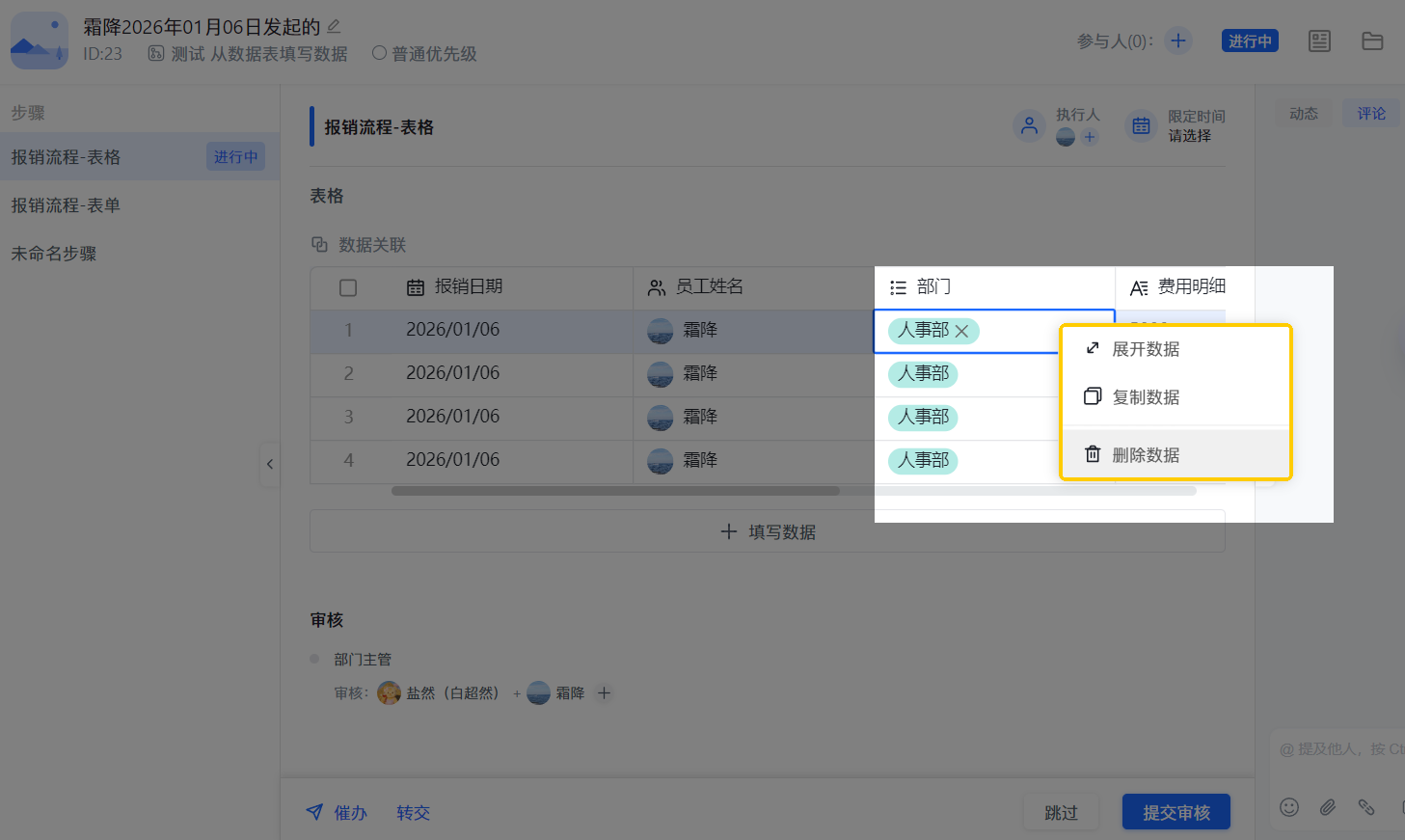The image size is (1405, 840).
Task: Submit for review with 提交审核
Action: pyautogui.click(x=1175, y=811)
